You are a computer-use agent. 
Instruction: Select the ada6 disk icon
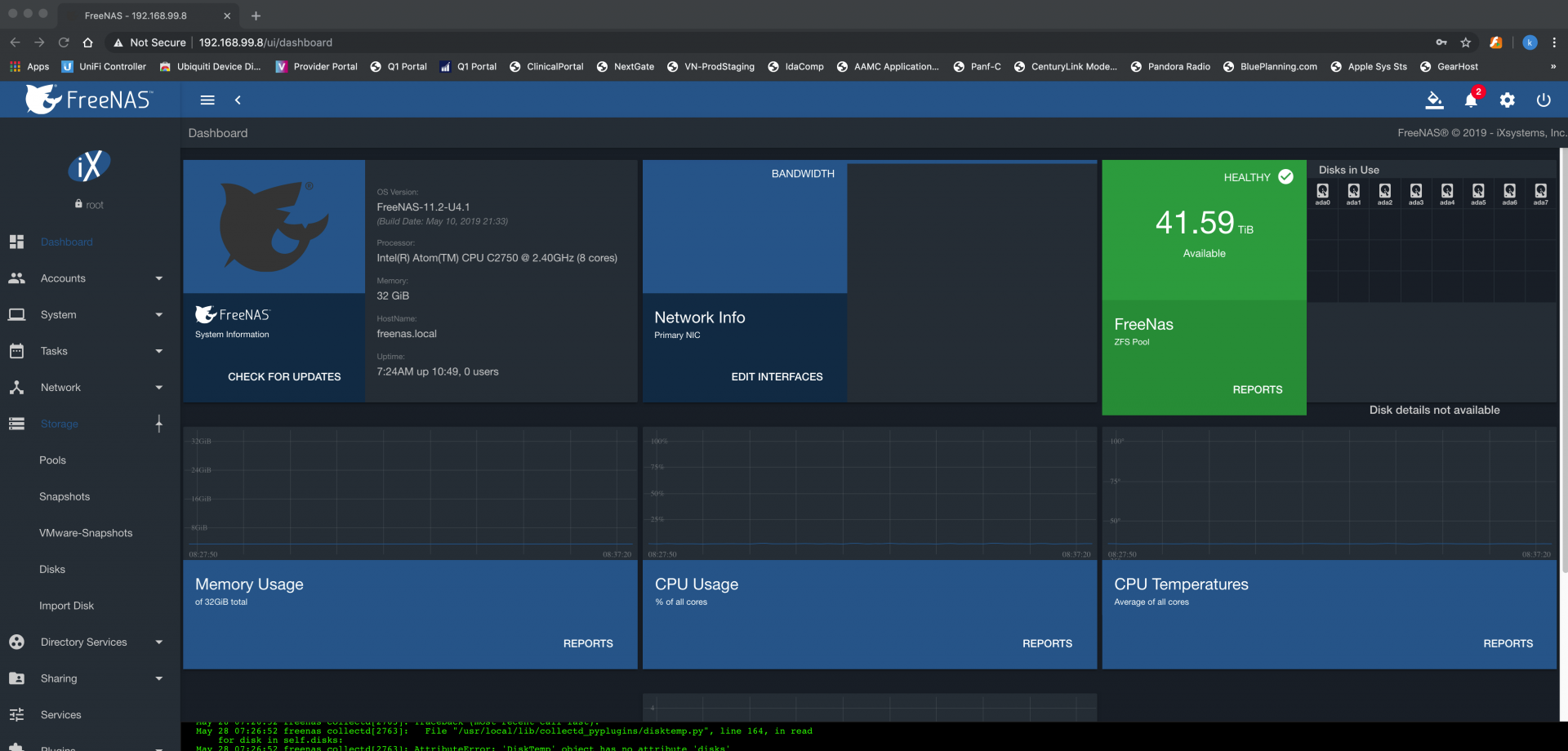click(x=1510, y=193)
